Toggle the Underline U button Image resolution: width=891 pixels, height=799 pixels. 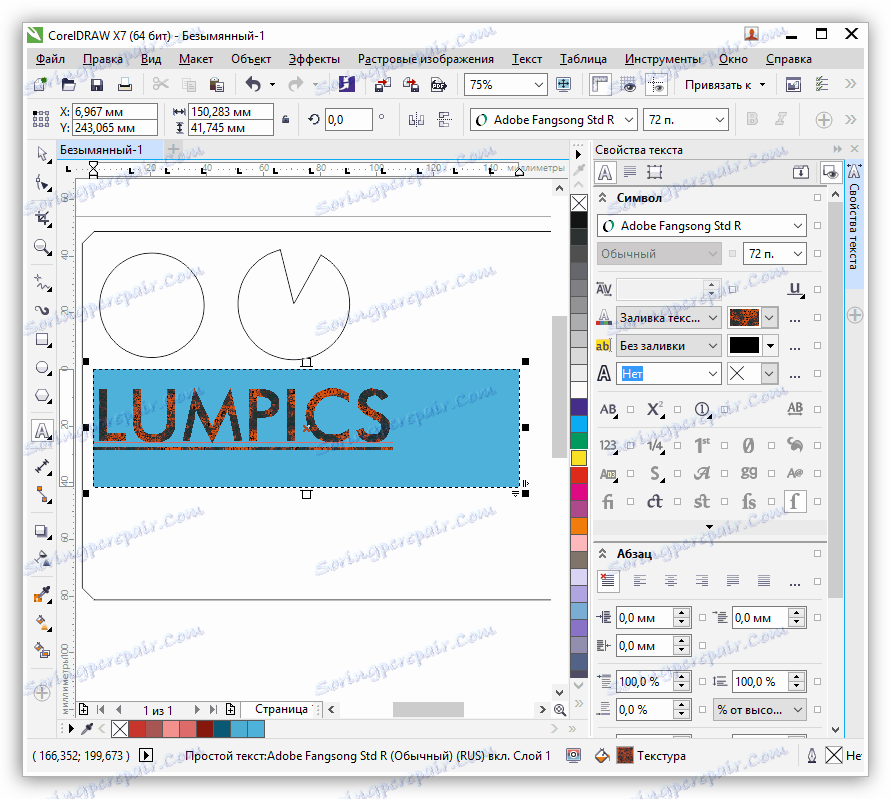[x=795, y=289]
